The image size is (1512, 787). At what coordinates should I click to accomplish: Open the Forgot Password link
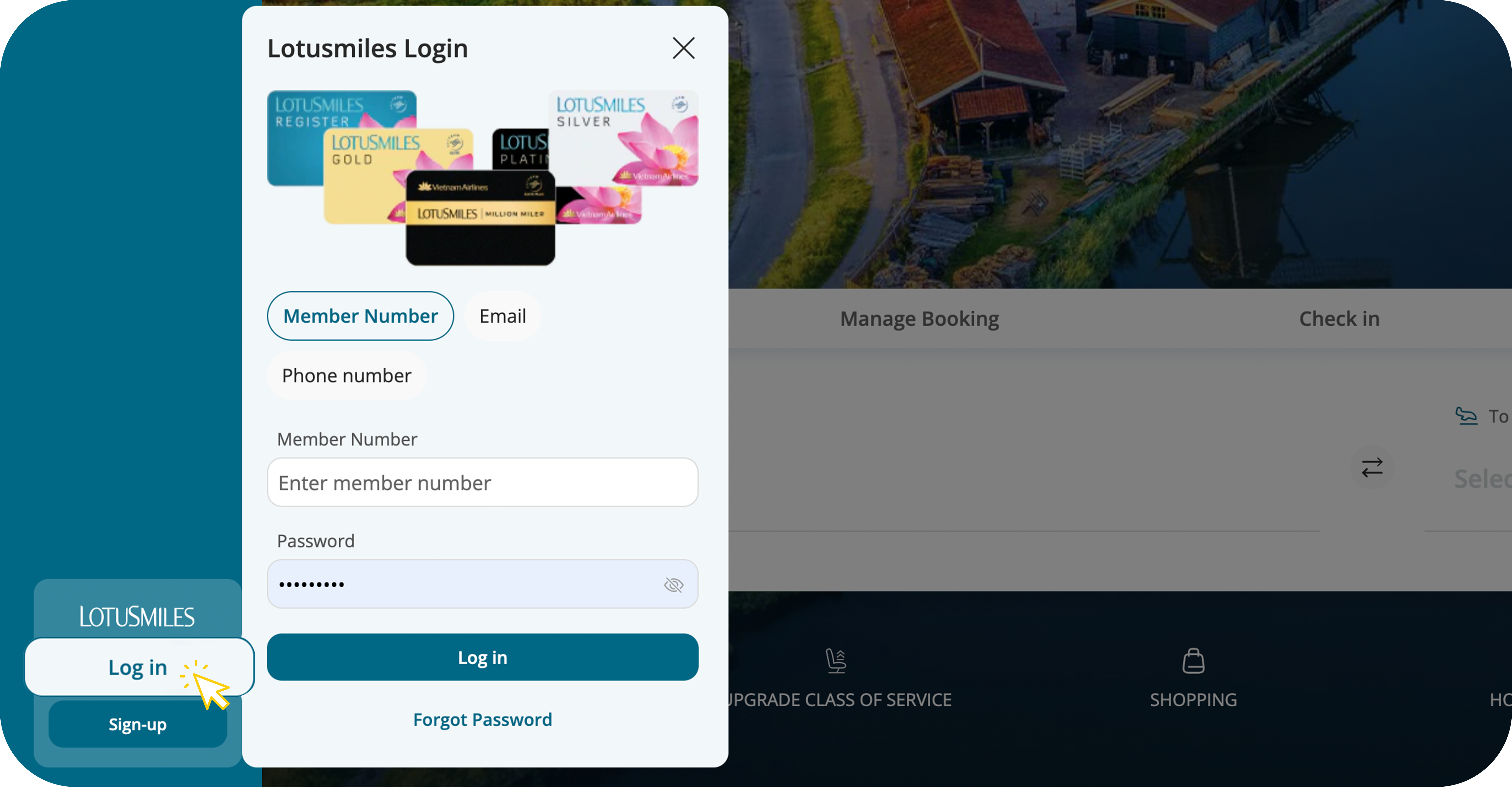483,720
